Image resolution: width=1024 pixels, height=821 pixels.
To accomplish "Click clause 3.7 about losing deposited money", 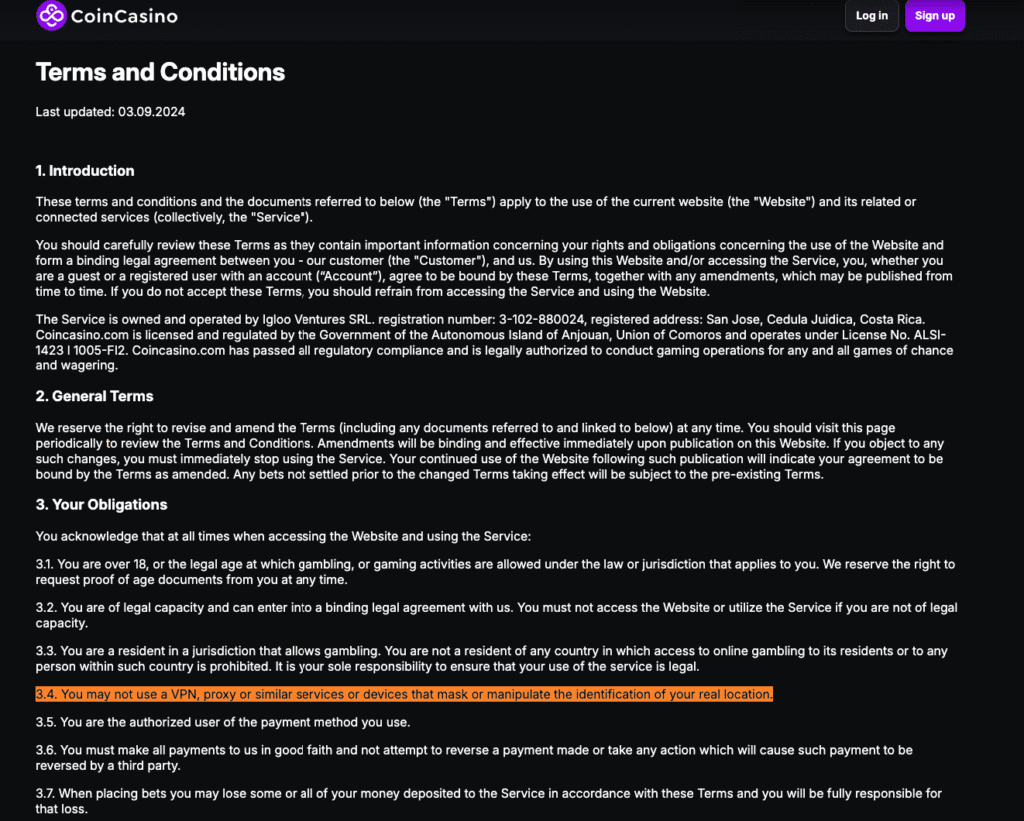I will click(488, 800).
